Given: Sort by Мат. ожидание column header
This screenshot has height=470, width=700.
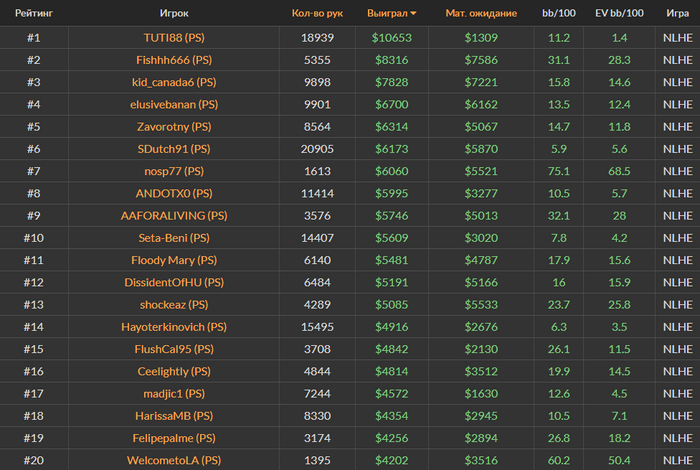Looking at the screenshot, I should pos(481,13).
